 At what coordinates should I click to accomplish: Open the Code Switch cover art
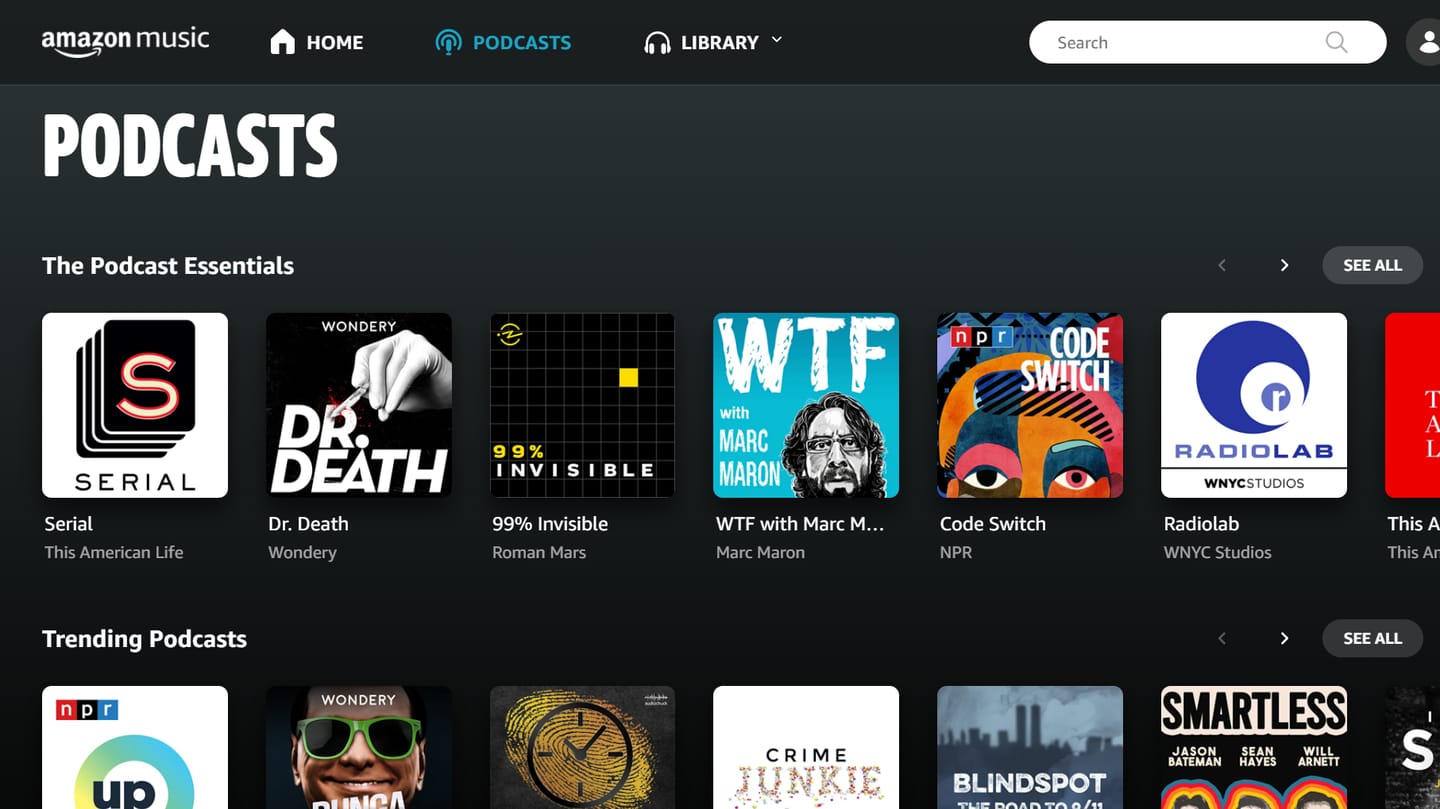click(1030, 405)
